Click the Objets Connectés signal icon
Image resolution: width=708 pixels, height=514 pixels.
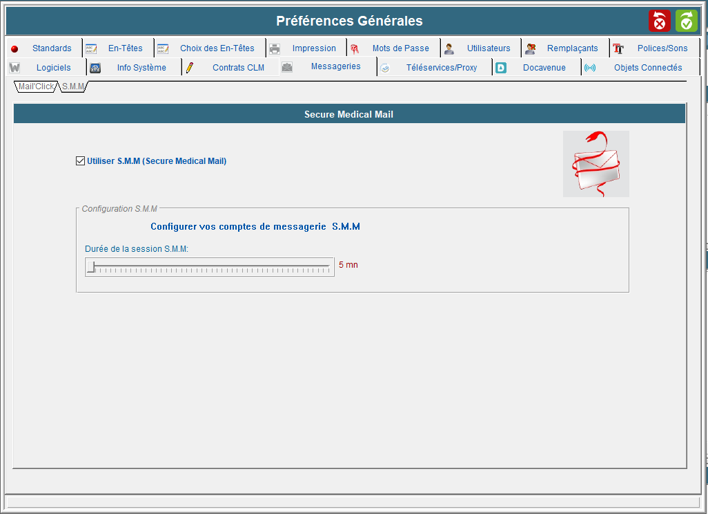click(589, 68)
